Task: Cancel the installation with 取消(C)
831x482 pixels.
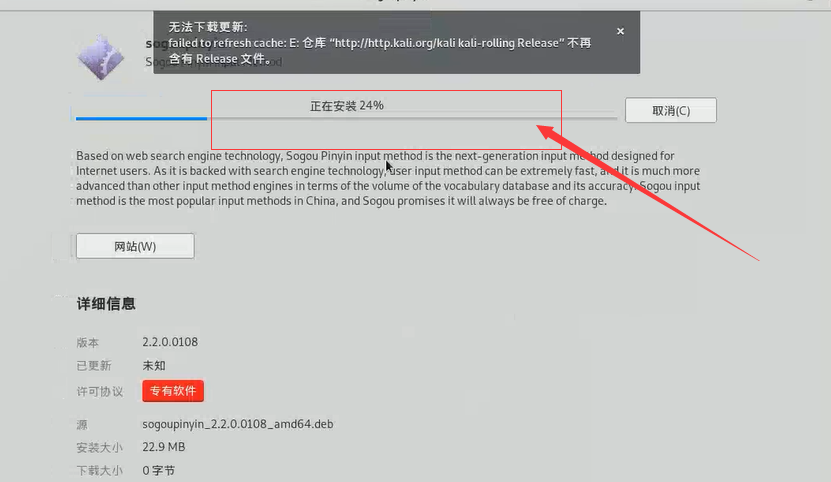Action: 670,110
